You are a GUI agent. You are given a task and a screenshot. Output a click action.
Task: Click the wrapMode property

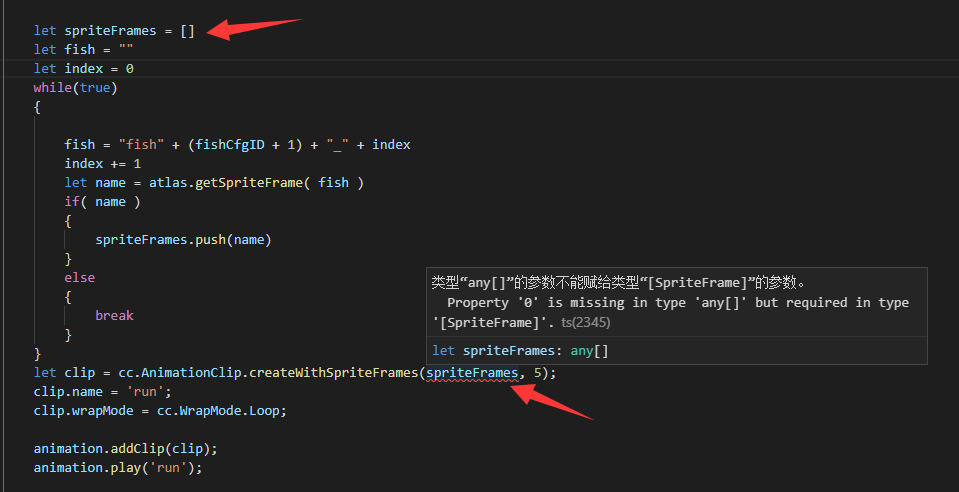[x=103, y=410]
